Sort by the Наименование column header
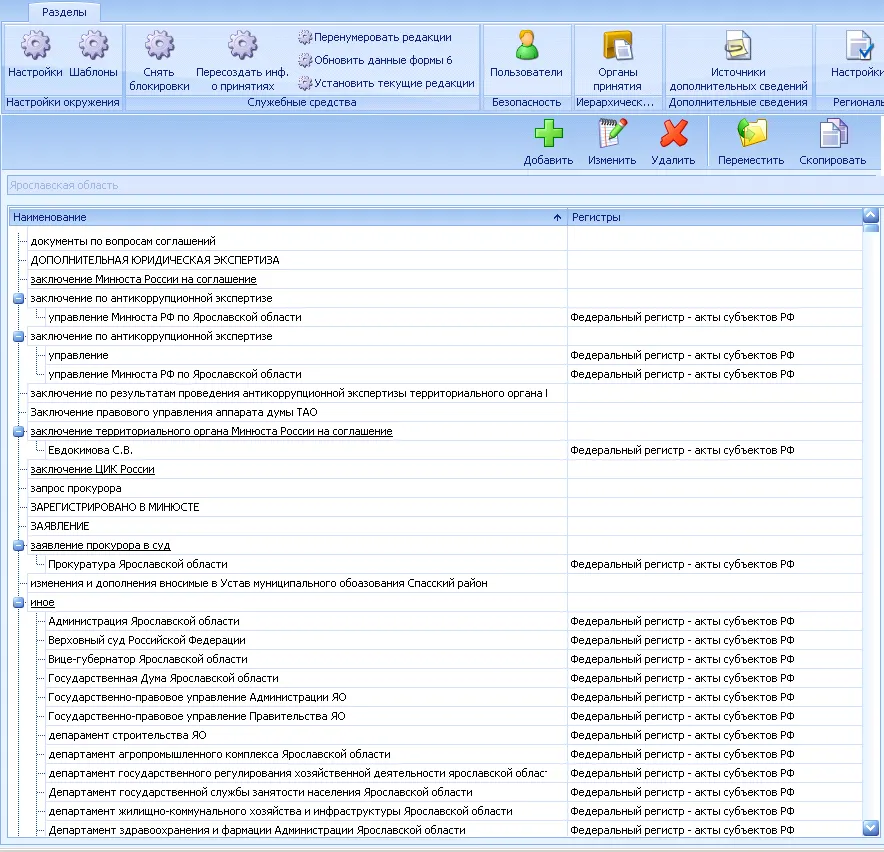The height and width of the screenshot is (852, 884). [x=288, y=217]
